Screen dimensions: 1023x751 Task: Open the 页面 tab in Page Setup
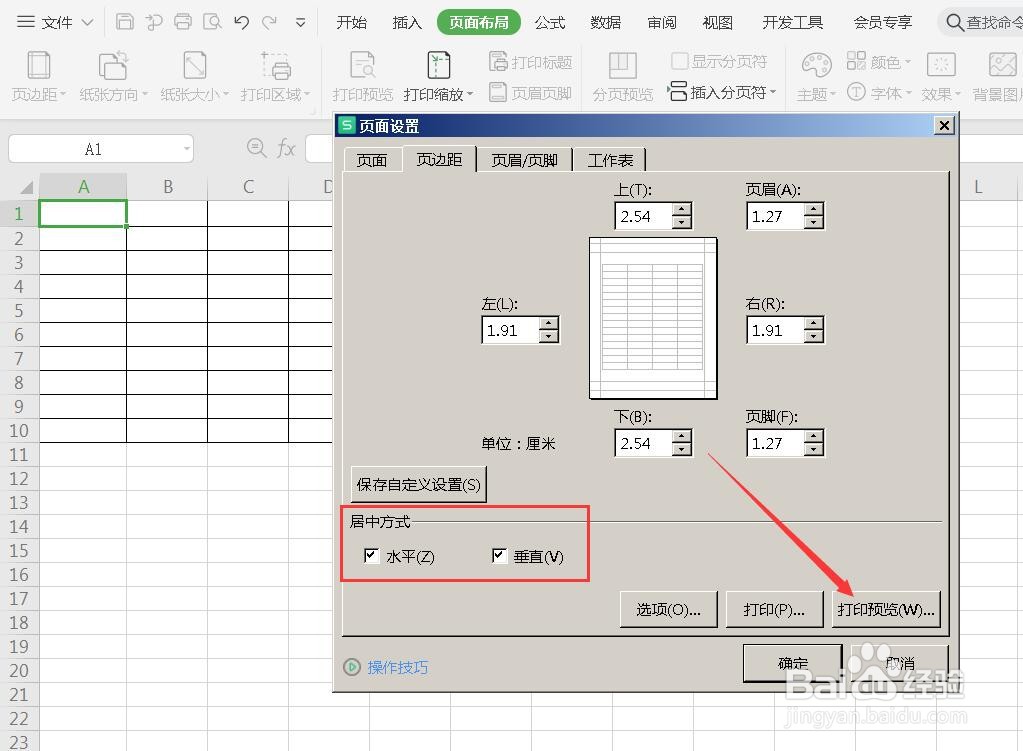pos(372,160)
